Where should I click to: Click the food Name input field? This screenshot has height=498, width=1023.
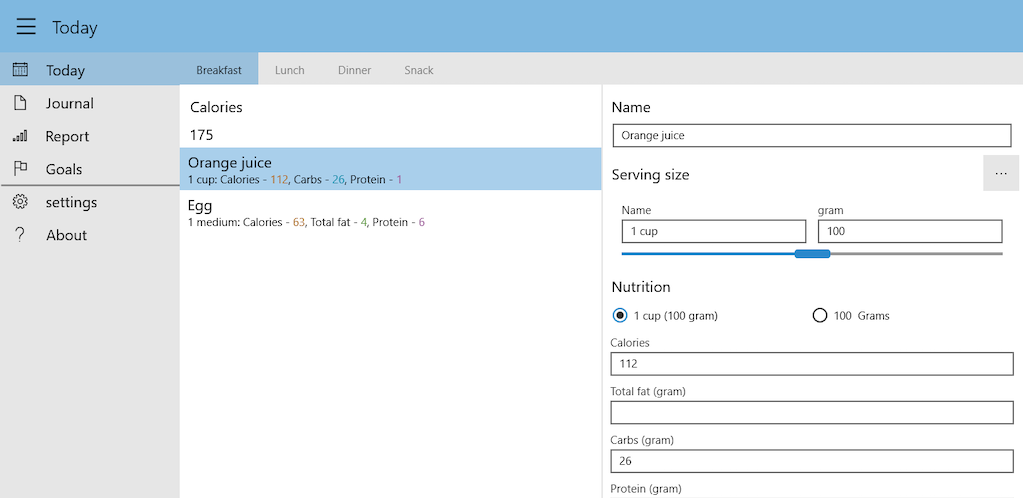pyautogui.click(x=811, y=136)
